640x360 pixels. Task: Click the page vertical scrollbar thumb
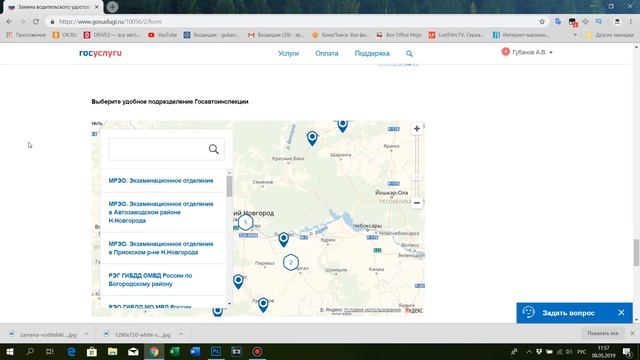(636, 252)
